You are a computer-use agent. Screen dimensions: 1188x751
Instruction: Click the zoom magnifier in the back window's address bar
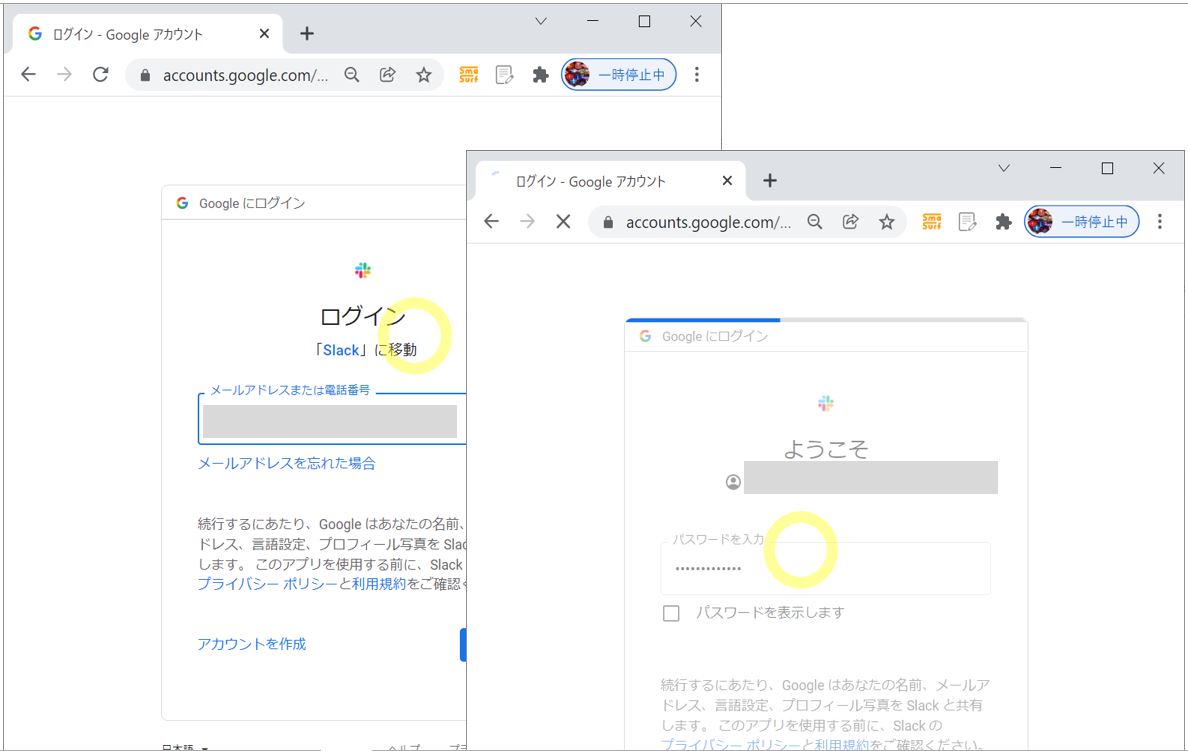click(351, 74)
